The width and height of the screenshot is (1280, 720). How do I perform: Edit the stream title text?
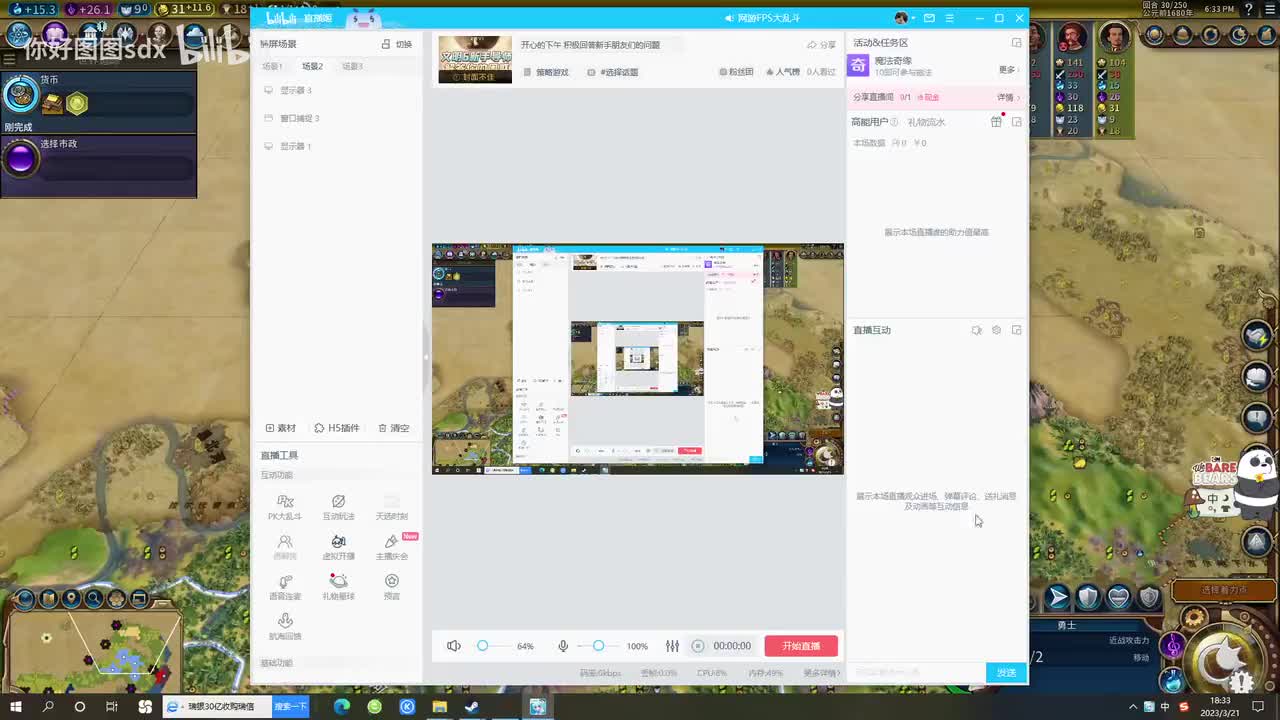590,45
